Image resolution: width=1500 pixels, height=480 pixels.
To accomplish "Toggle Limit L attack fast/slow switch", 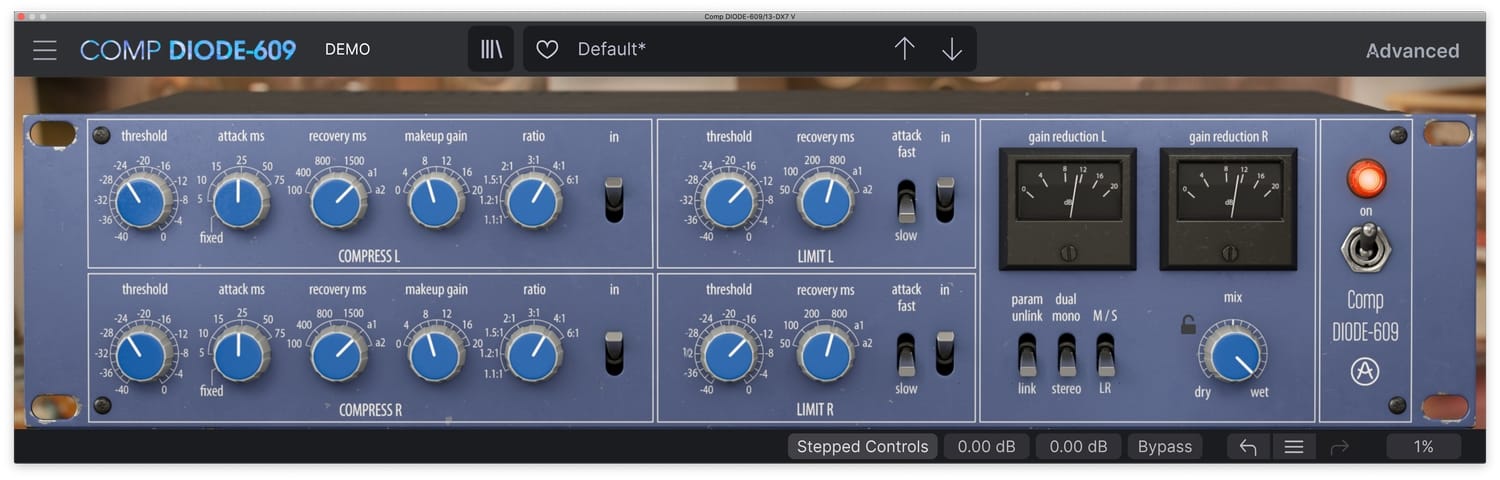I will pos(906,200).
